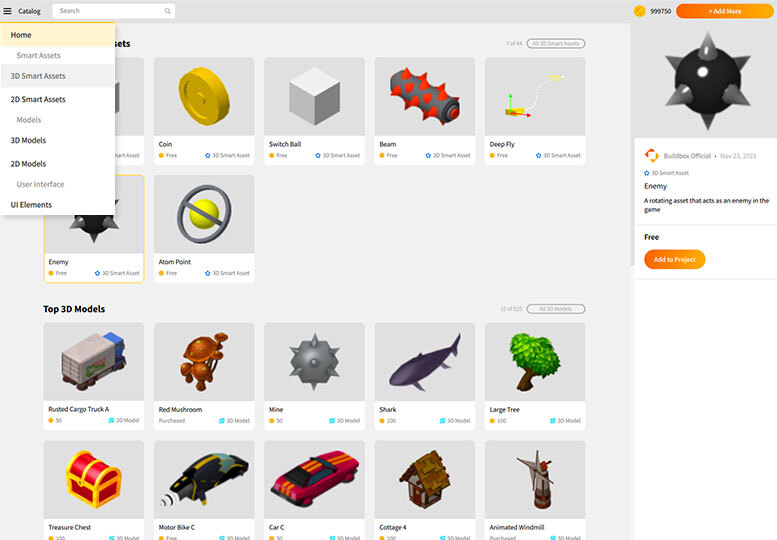Click the Beam card's Free price label
This screenshot has height=540, width=777.
388,156
